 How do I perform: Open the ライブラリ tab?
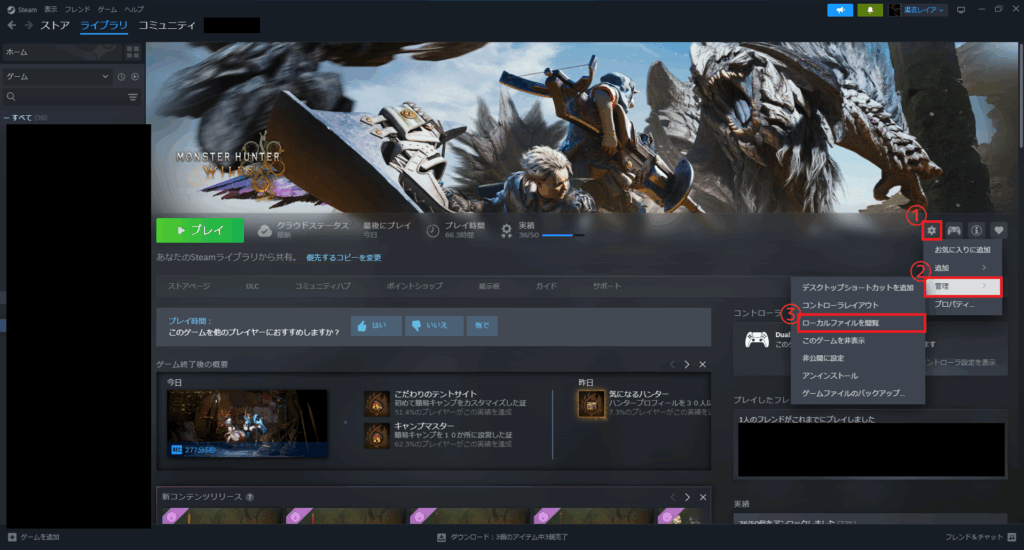point(104,25)
